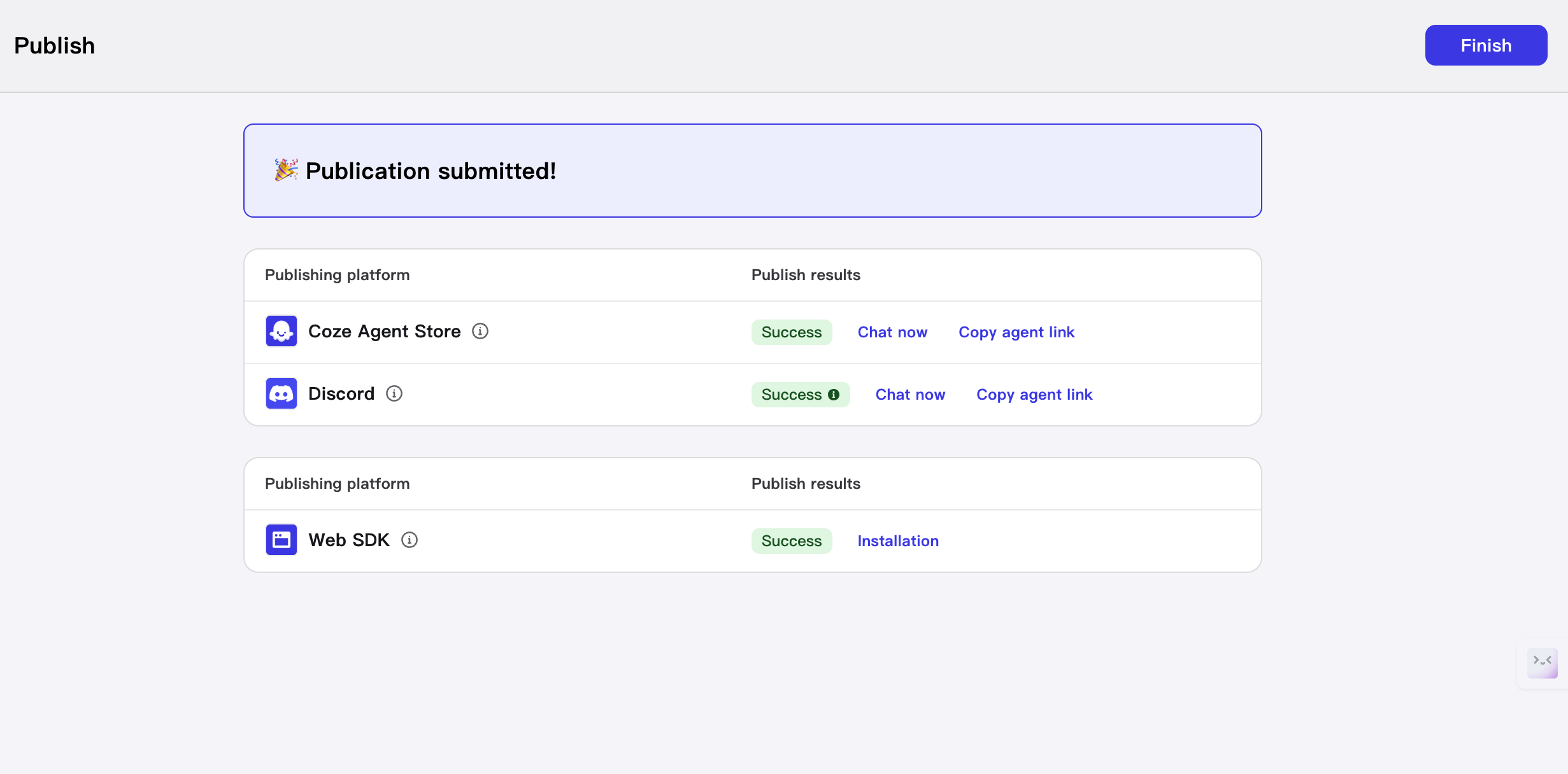1568x774 pixels.
Task: Click the party popper celebration emoji
Action: (286, 170)
